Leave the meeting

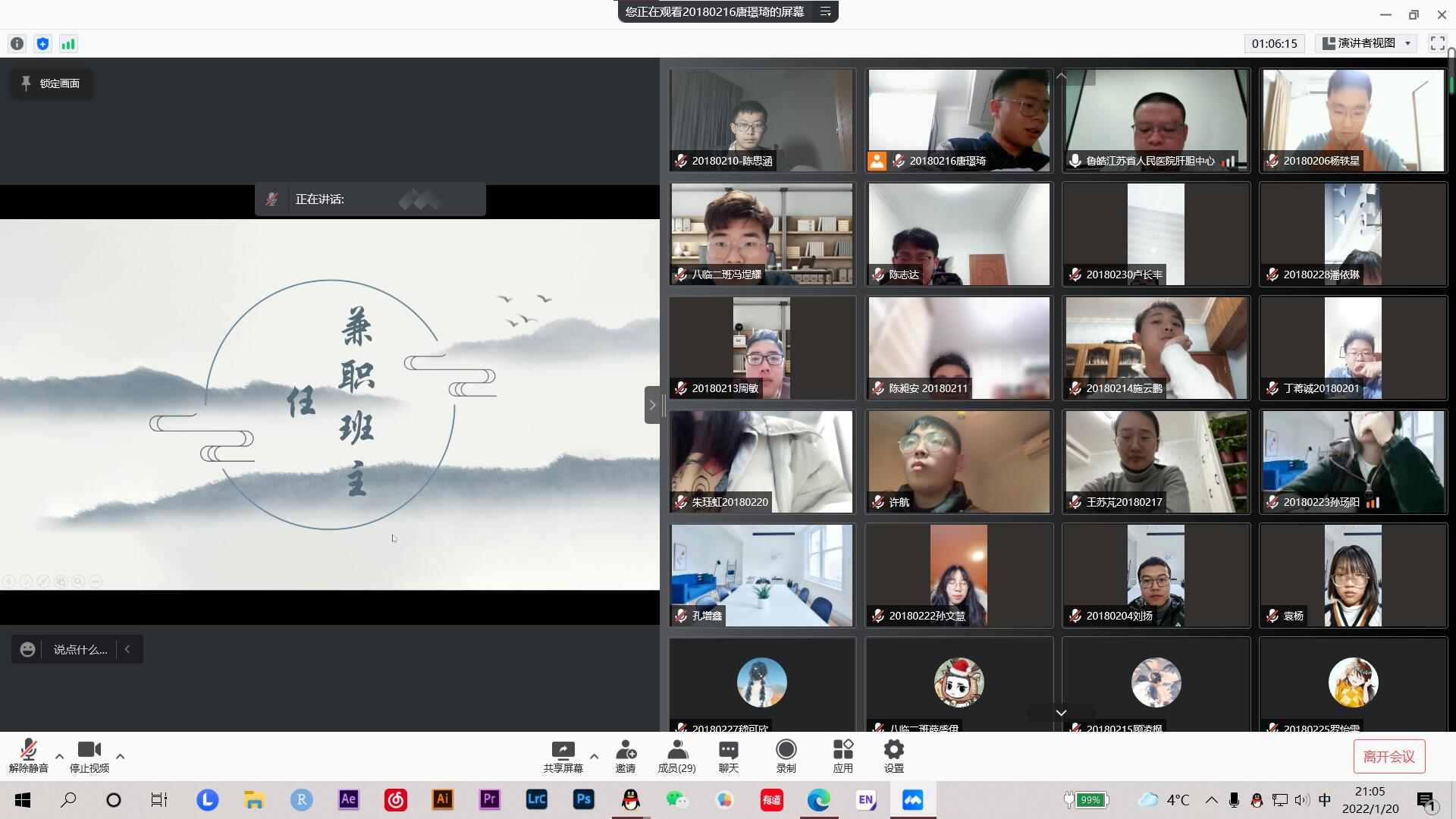pyautogui.click(x=1389, y=756)
